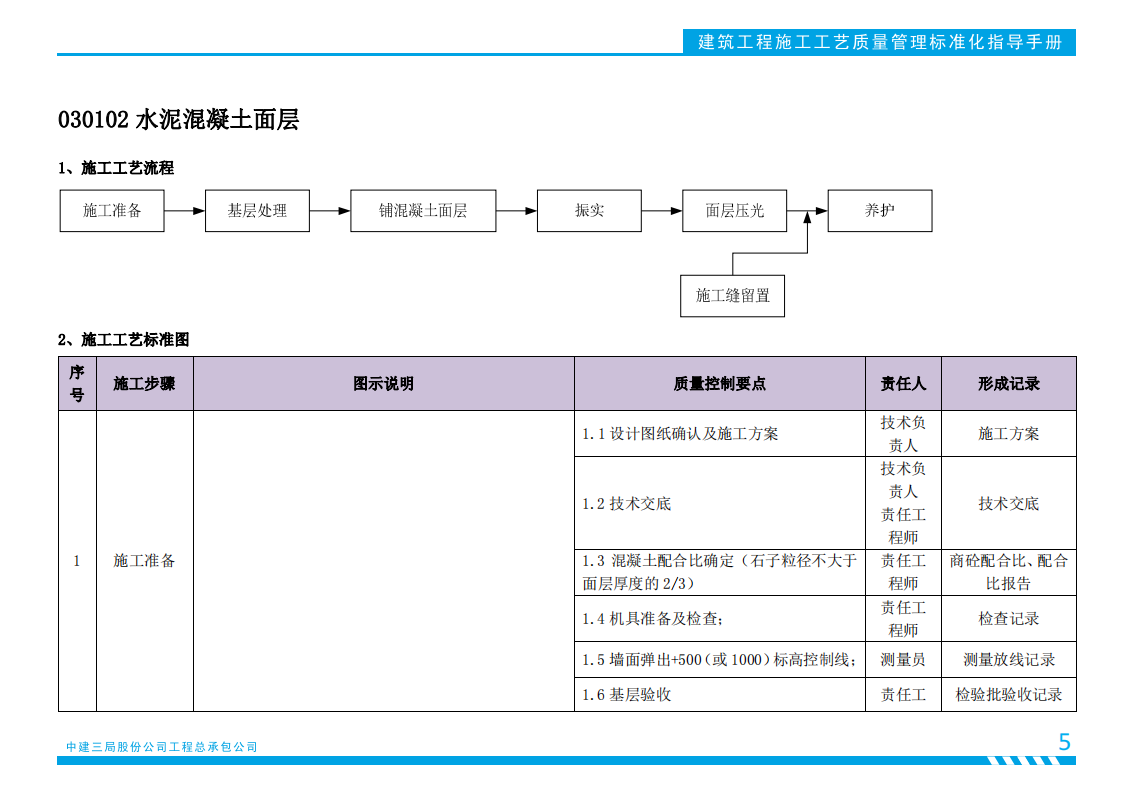The image size is (1142, 788).
Task: Select the 技术交底 record entry
Action: pos(1008,504)
